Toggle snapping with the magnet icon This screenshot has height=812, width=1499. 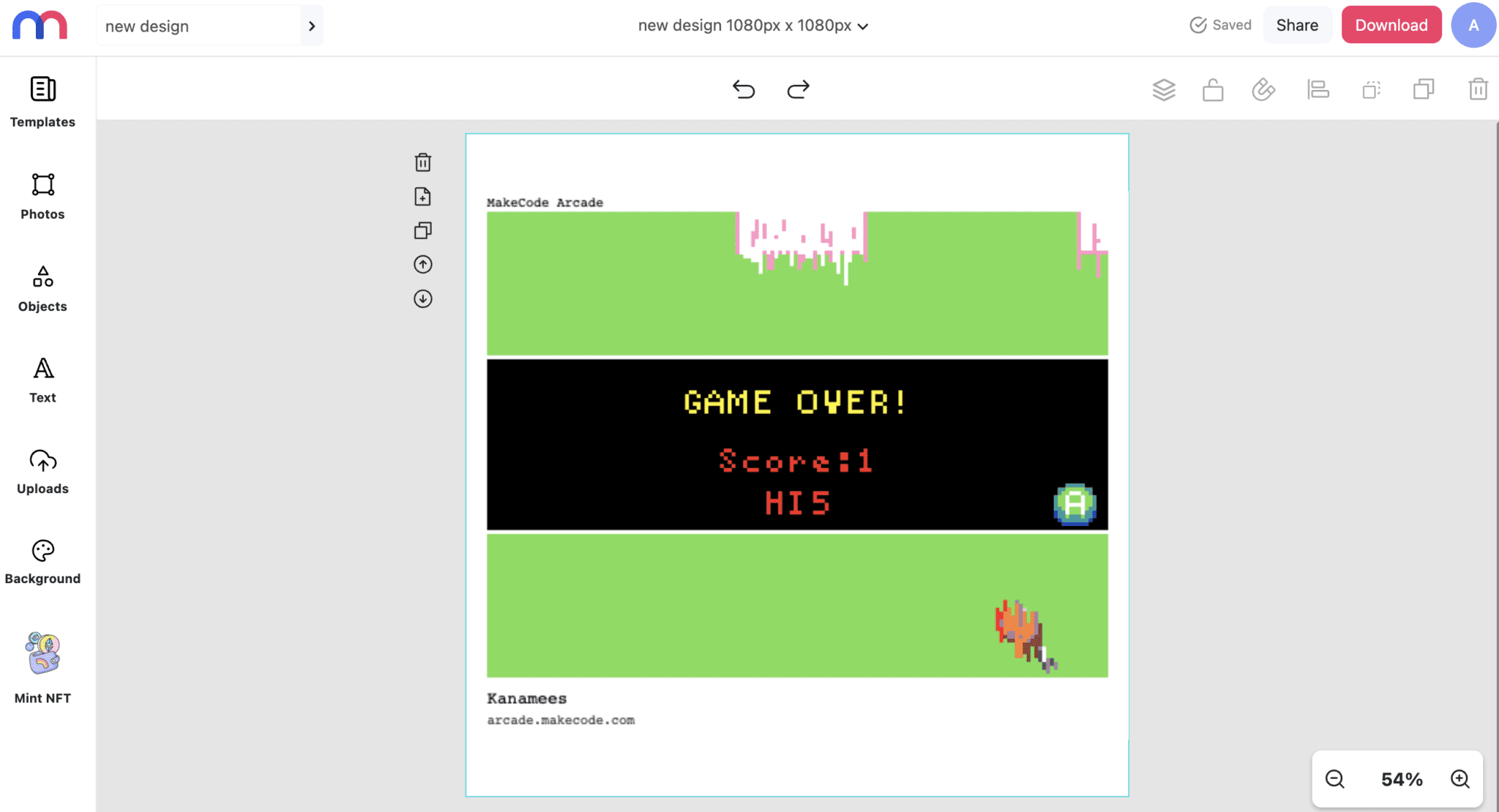click(x=1265, y=89)
